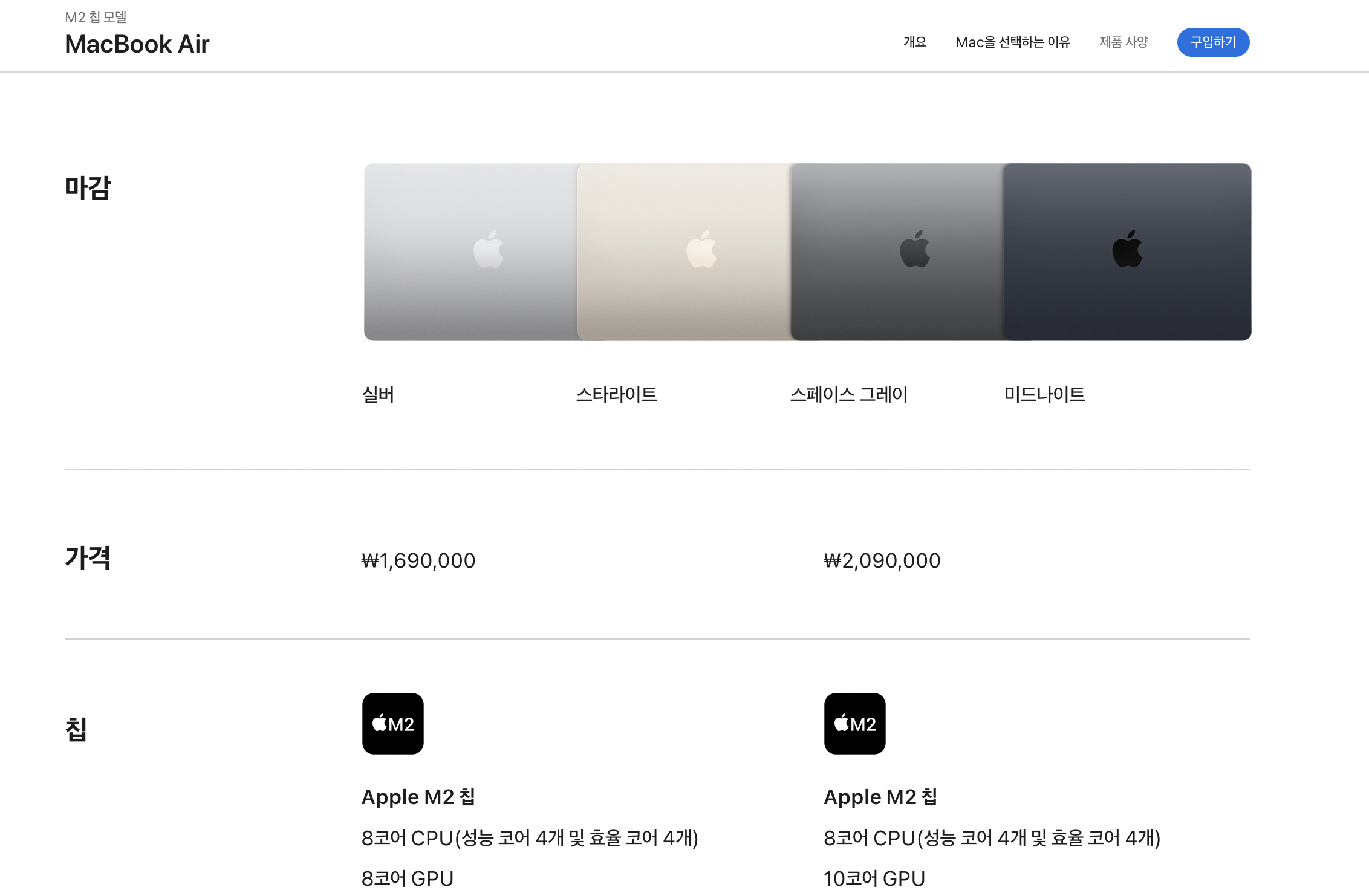
Task: Click the 미드나이트 color label
Action: (x=1044, y=395)
